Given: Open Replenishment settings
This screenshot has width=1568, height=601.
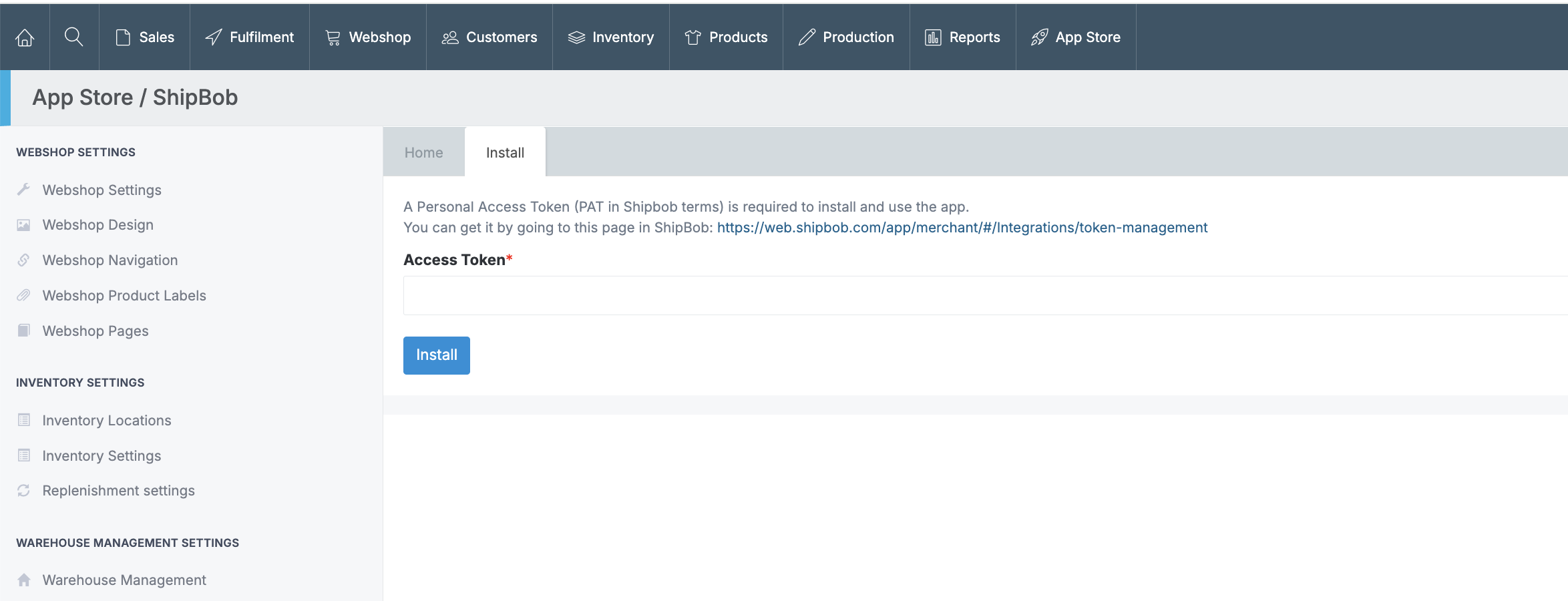Looking at the screenshot, I should (119, 491).
